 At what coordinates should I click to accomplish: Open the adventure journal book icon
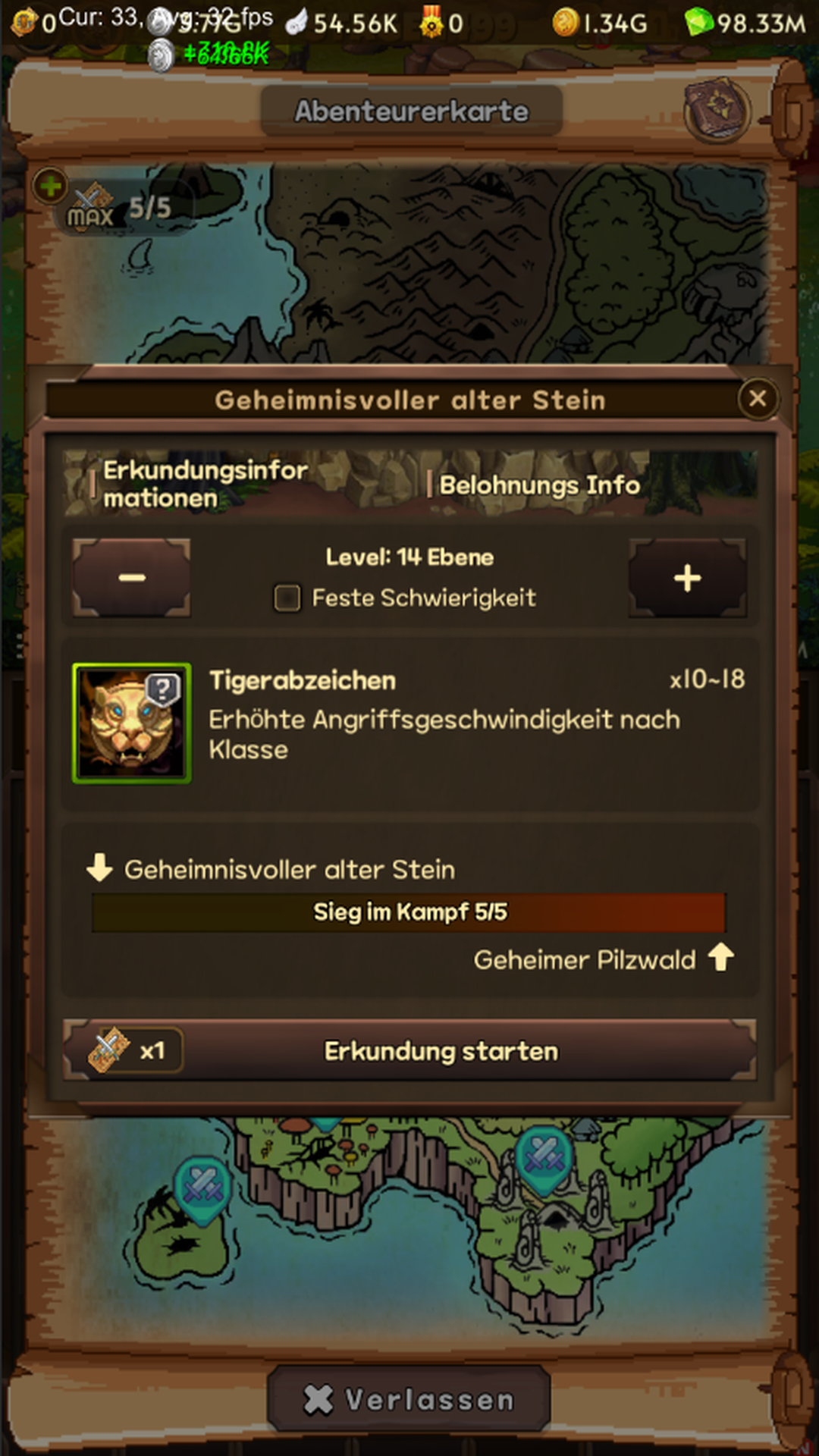(x=716, y=111)
